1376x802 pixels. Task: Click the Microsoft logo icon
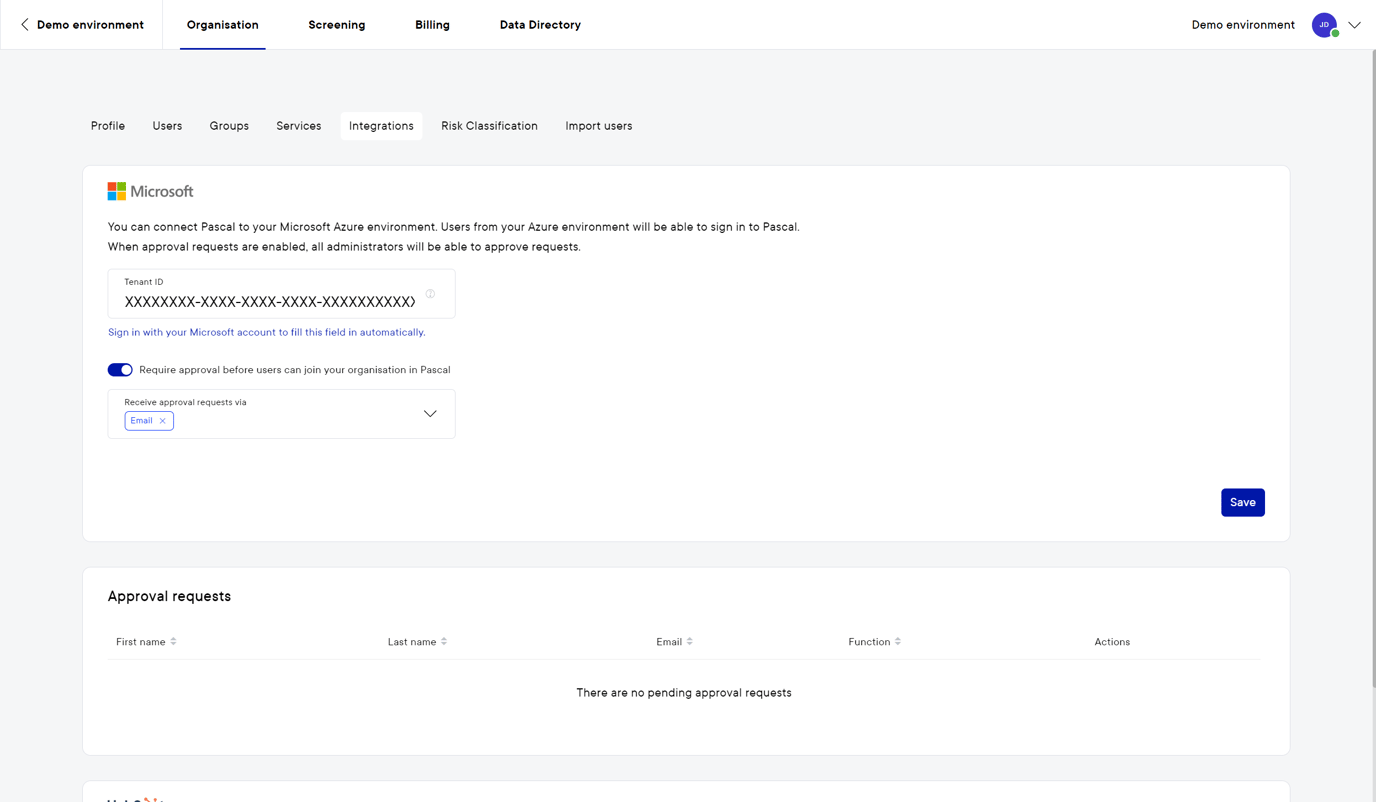pyautogui.click(x=115, y=190)
